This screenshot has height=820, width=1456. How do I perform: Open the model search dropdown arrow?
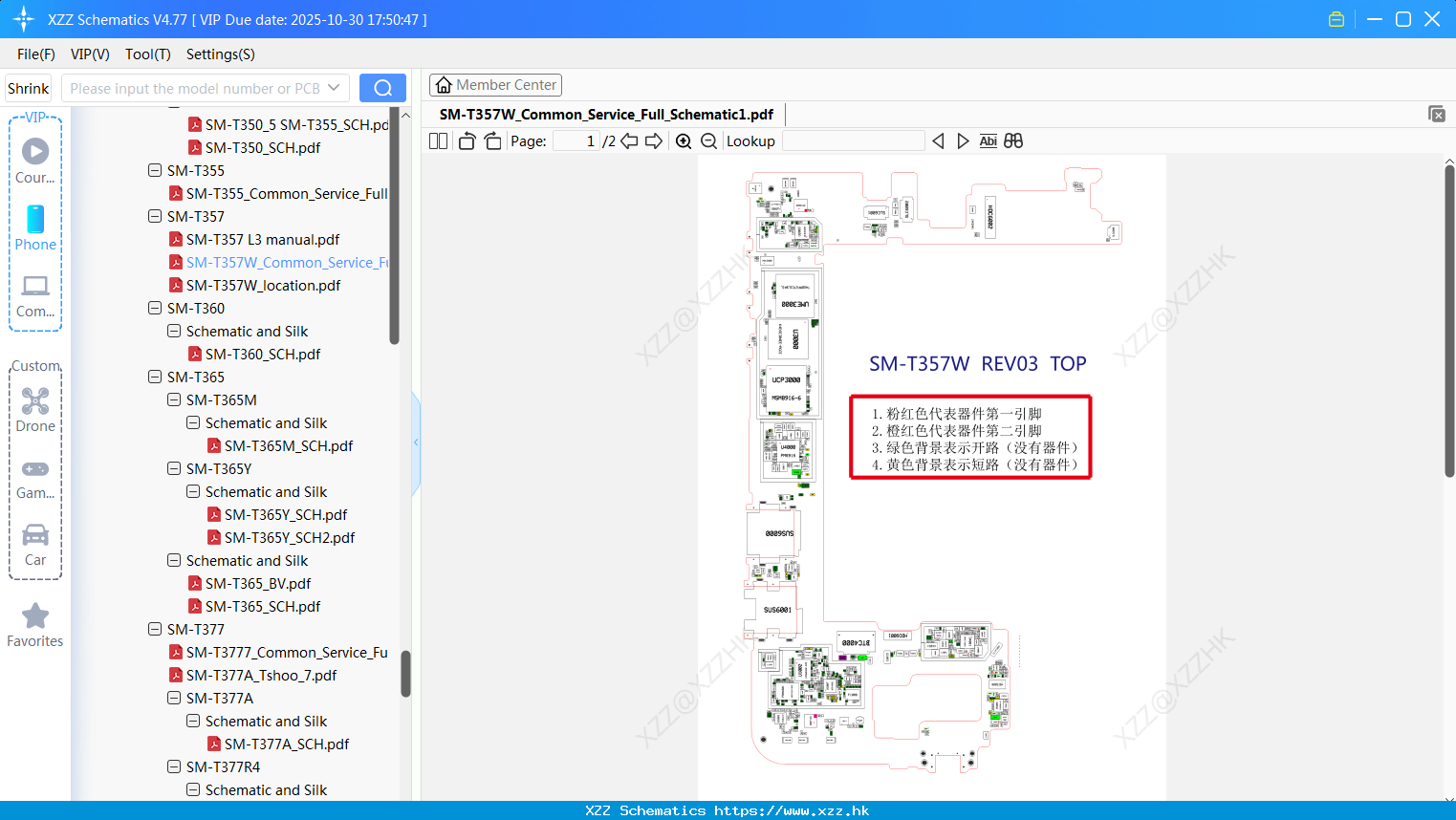pos(333,87)
